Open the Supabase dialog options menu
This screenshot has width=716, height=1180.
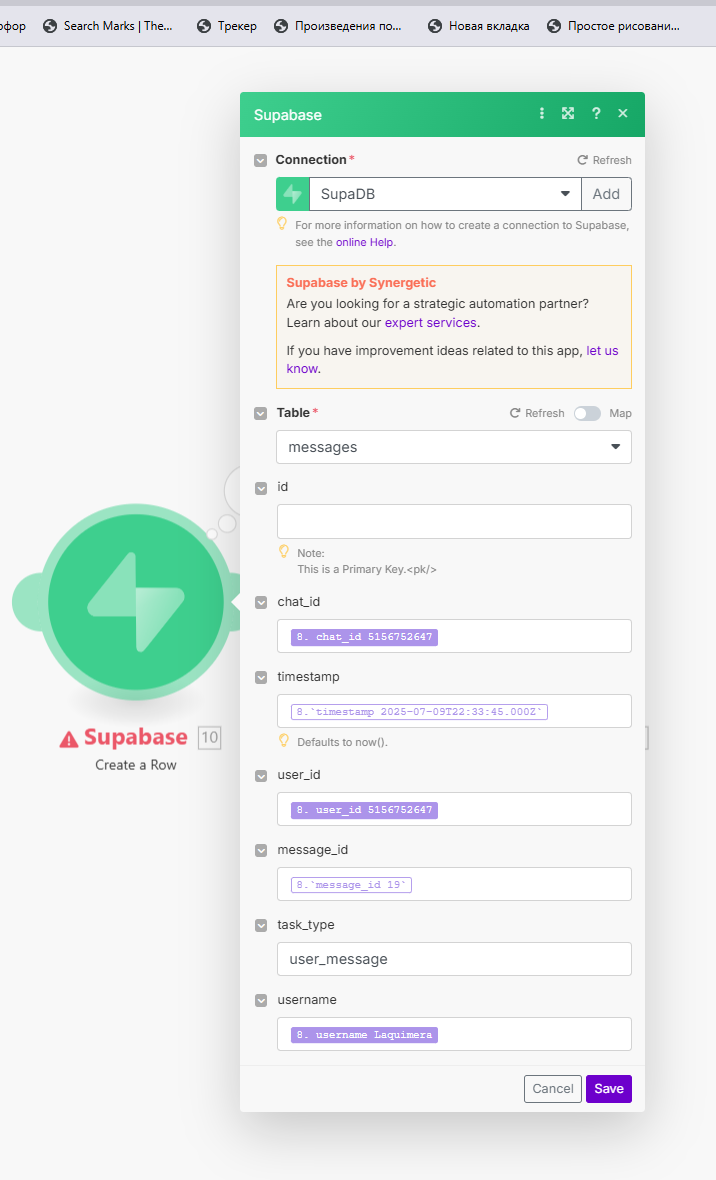pos(542,114)
